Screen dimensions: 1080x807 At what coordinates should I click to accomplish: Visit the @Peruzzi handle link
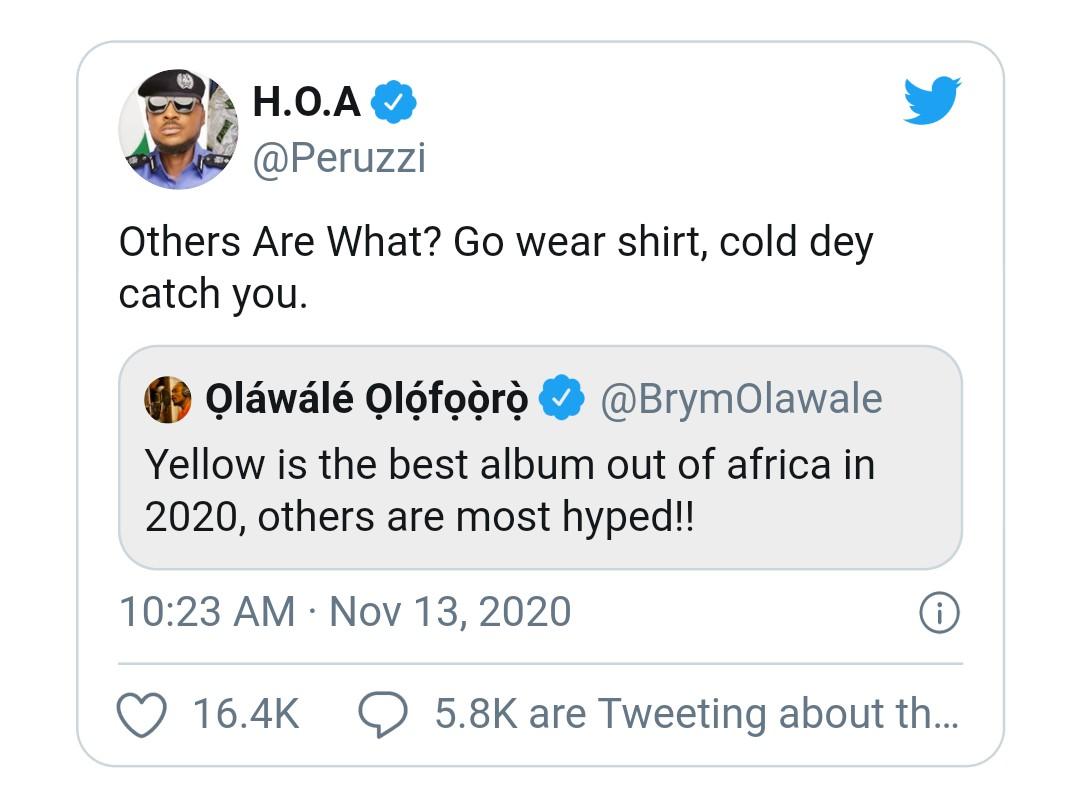[339, 158]
